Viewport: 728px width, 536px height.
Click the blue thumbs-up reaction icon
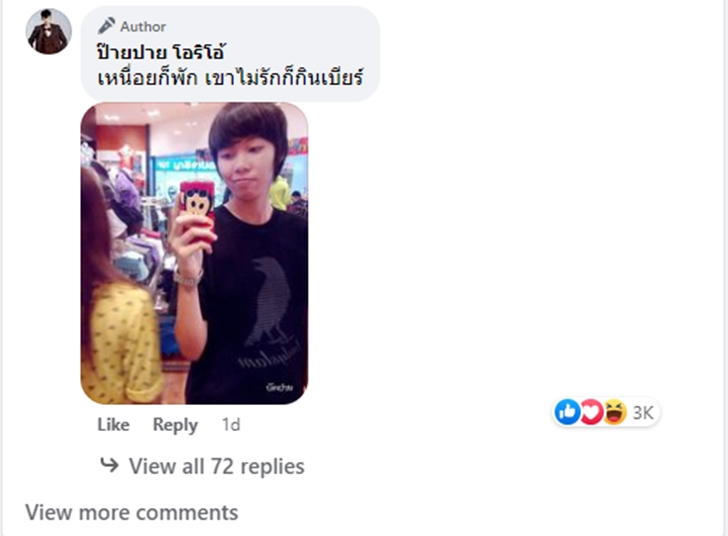567,412
